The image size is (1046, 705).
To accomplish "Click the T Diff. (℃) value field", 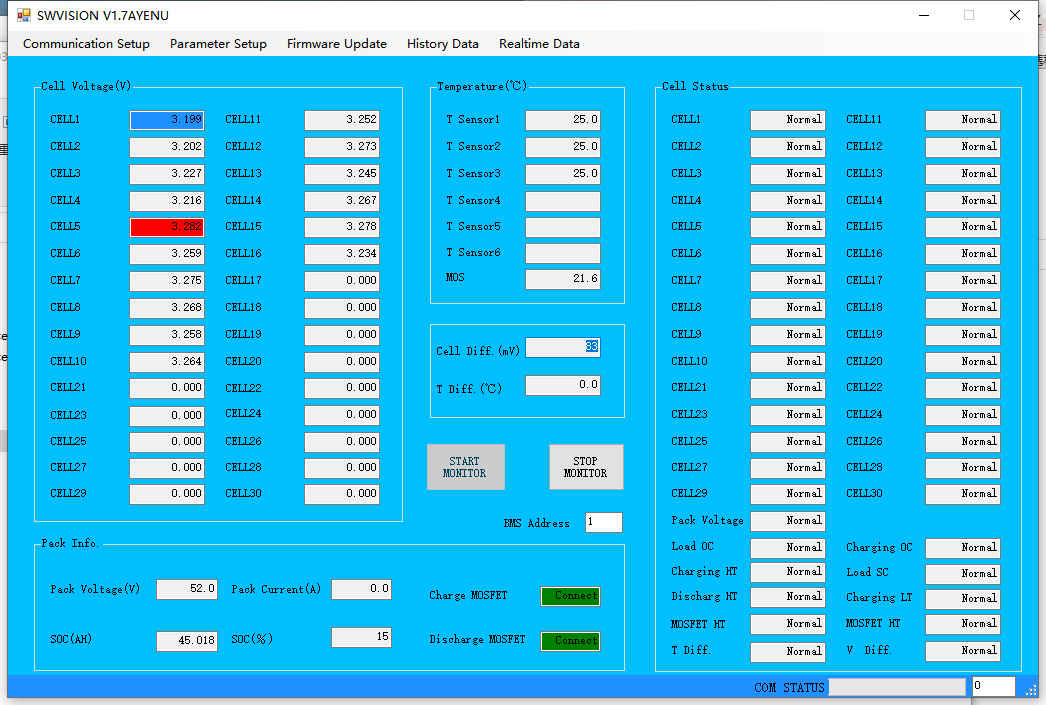I will point(563,386).
